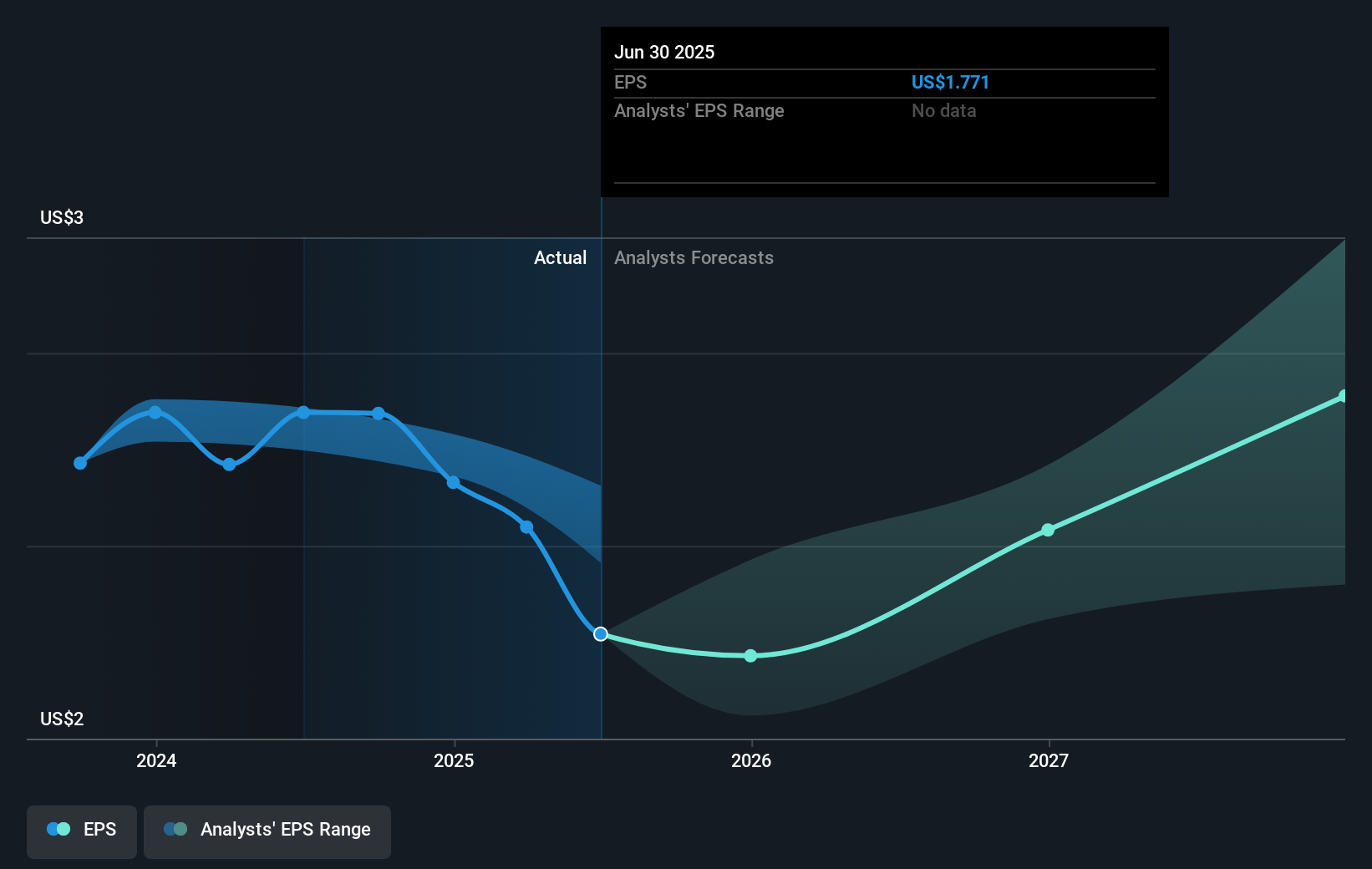Click the US$2 y-axis label

tap(62, 719)
